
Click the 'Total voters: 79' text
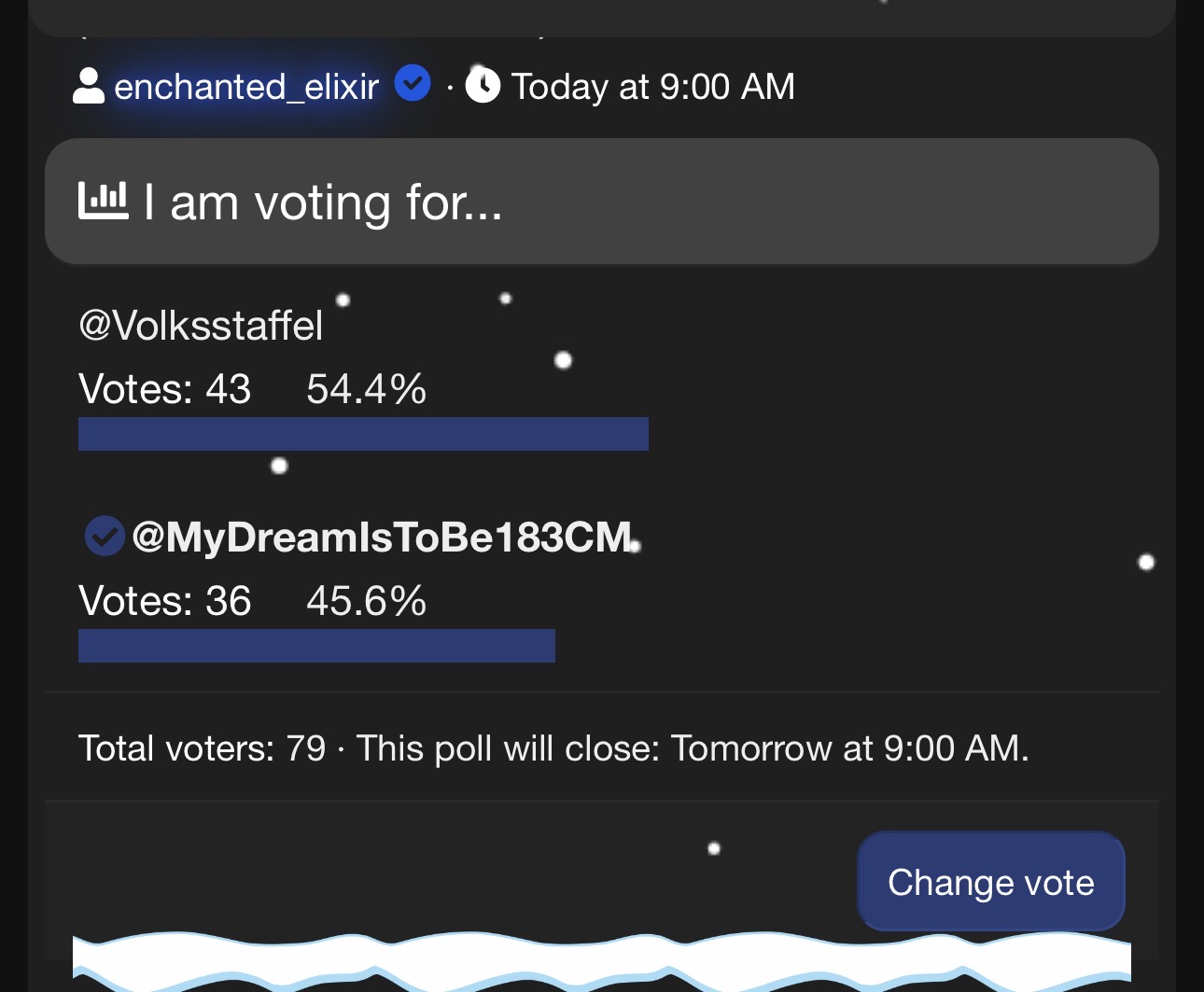(202, 748)
